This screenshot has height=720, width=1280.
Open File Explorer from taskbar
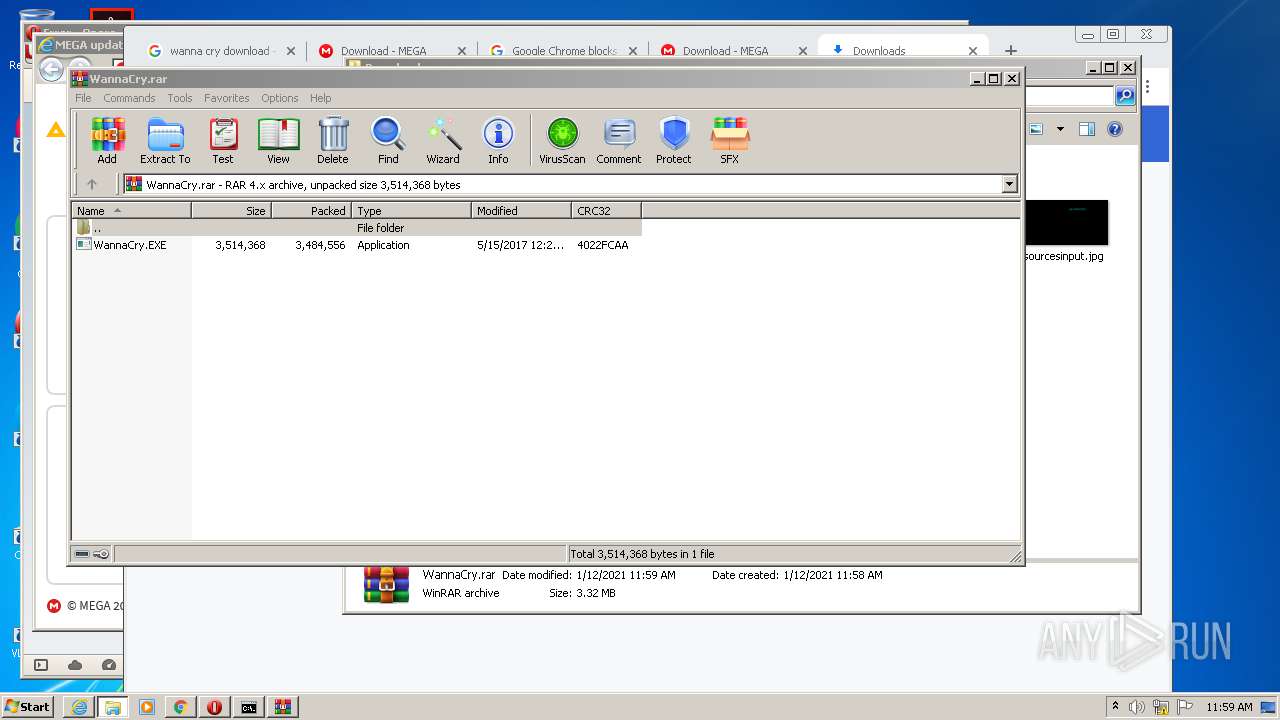pos(113,707)
